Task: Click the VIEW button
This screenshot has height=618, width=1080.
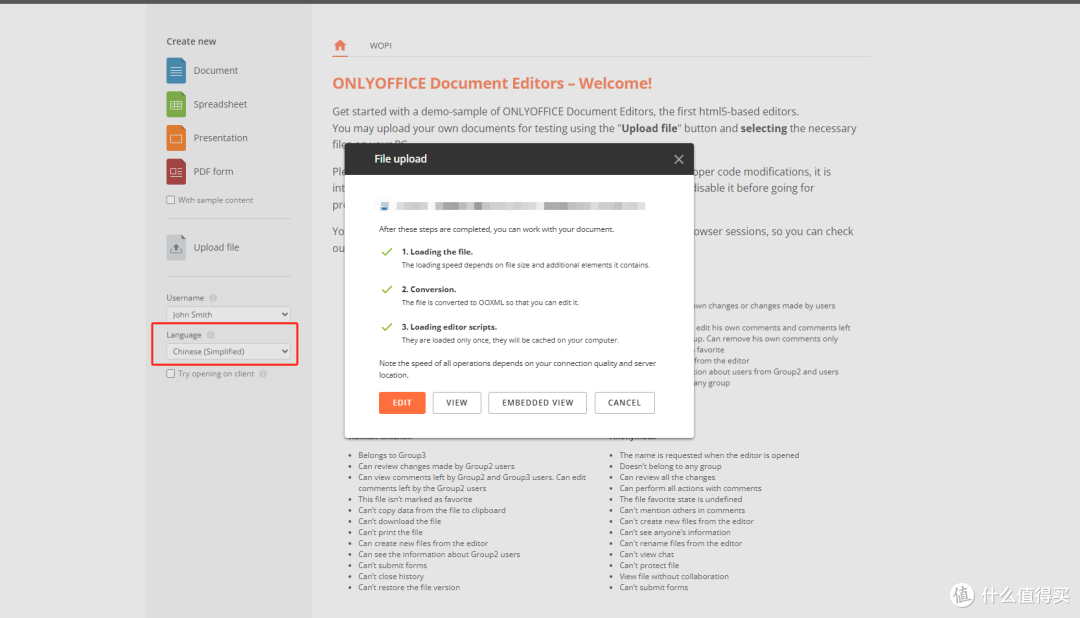Action: tap(457, 402)
